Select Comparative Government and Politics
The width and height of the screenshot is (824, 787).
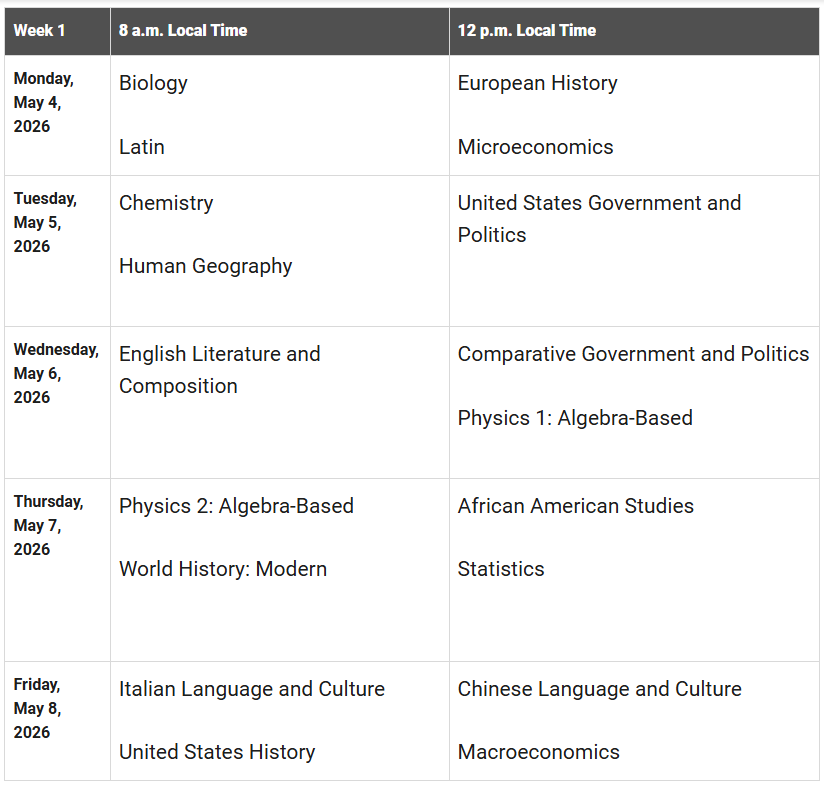[633, 354]
